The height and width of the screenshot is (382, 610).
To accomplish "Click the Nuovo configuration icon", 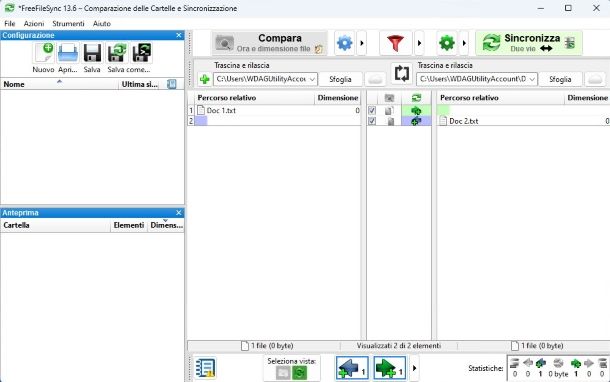I will pyautogui.click(x=44, y=53).
